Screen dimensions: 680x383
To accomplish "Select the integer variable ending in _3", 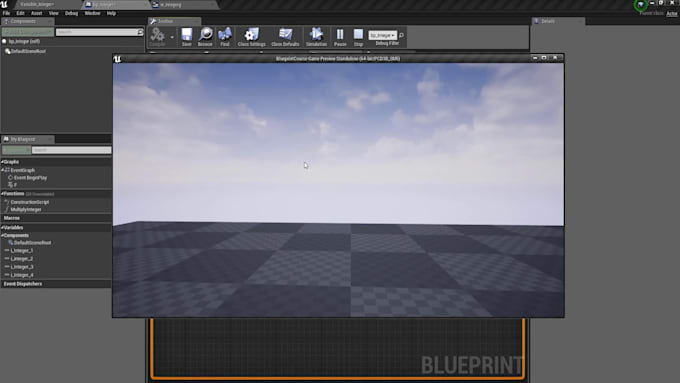I will tap(22, 267).
